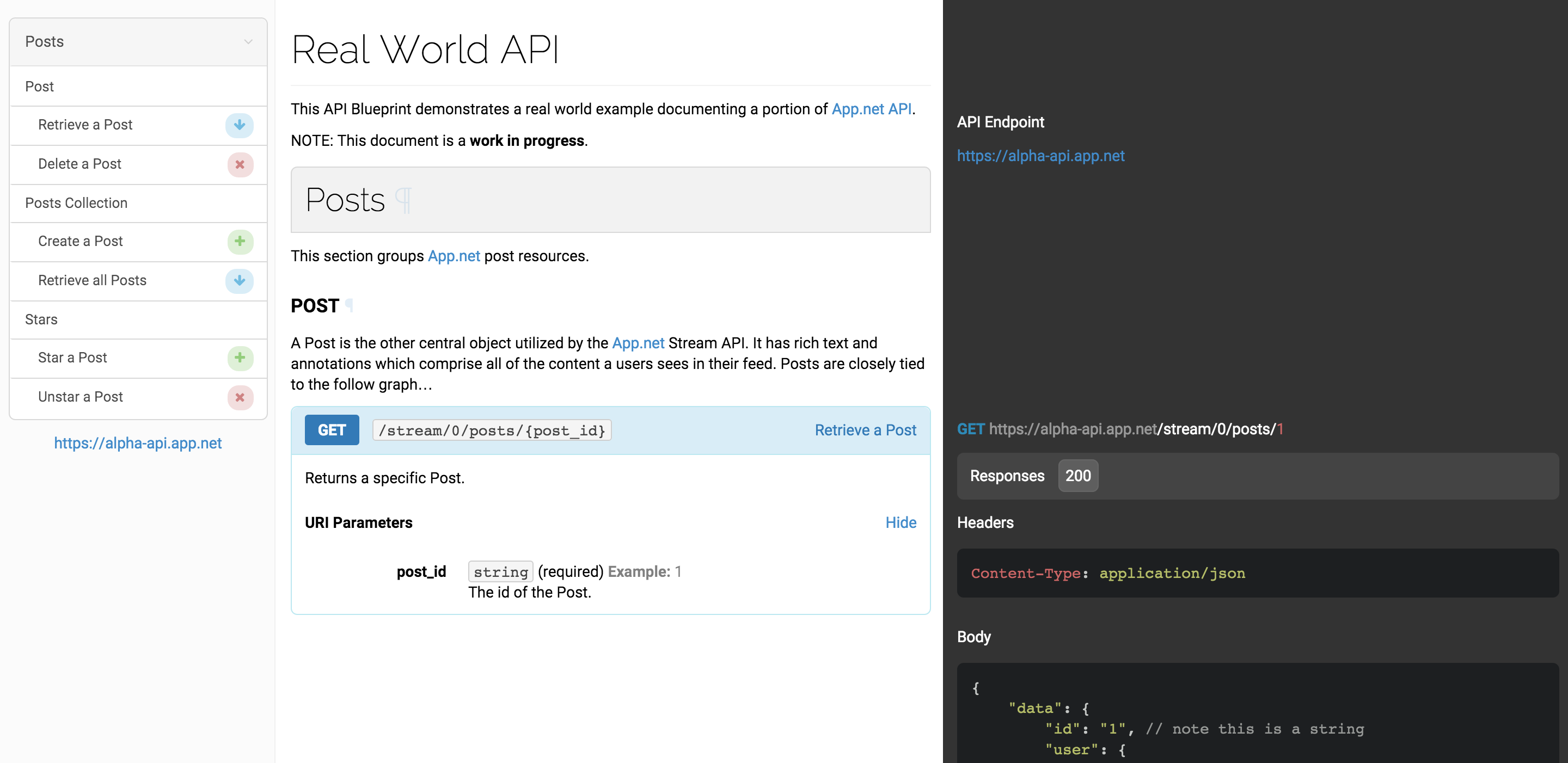Click the pilcrow anchor next to Posts heading
The image size is (1568, 763).
coord(403,200)
